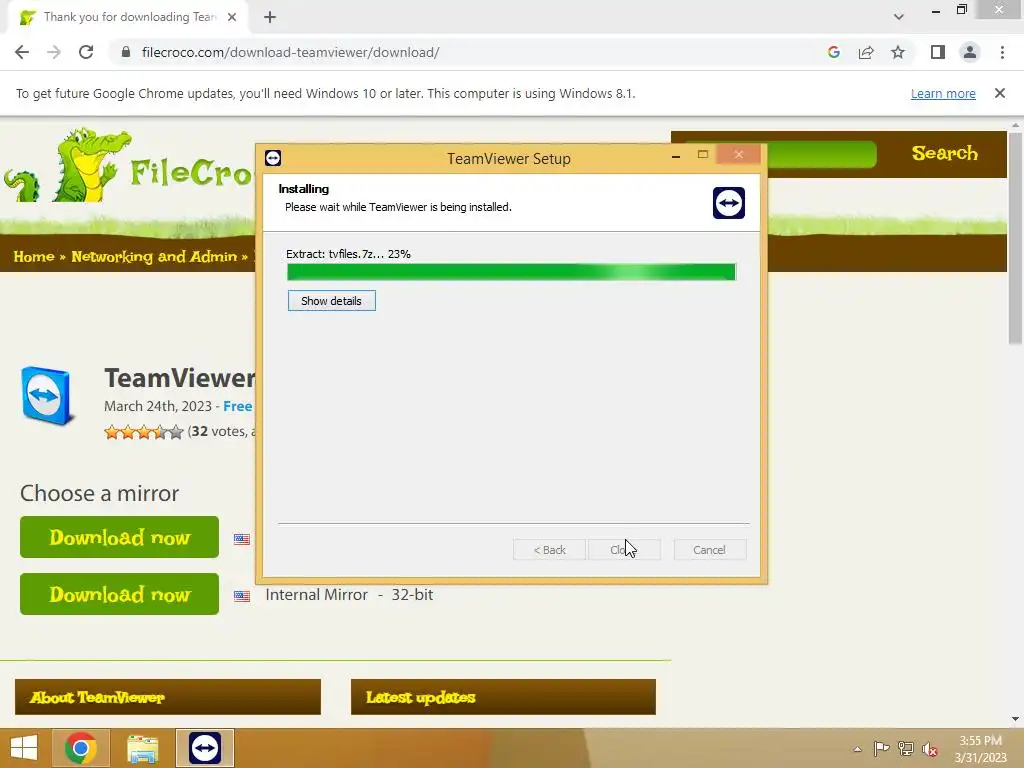This screenshot has width=1024, height=768.
Task: Click the lock icon in address bar
Action: pyautogui.click(x=126, y=52)
